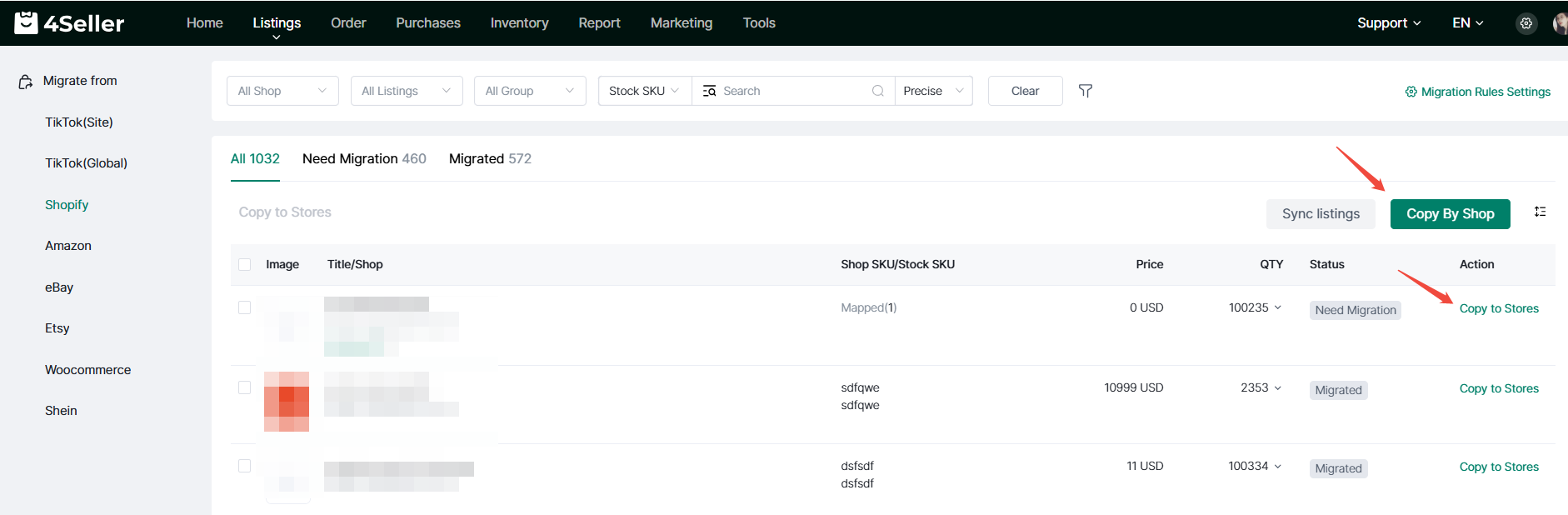Click the Mapped(1) SKU text

coord(869,308)
